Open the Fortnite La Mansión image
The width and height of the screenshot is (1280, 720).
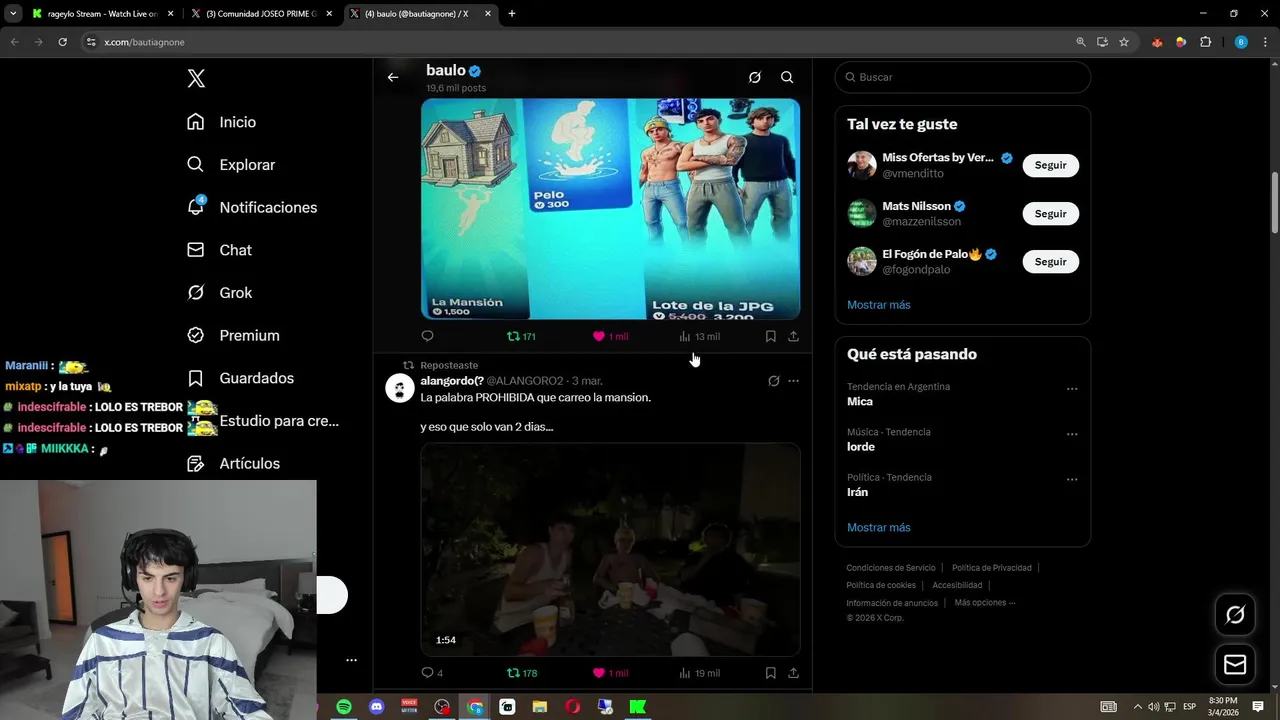[x=610, y=208]
